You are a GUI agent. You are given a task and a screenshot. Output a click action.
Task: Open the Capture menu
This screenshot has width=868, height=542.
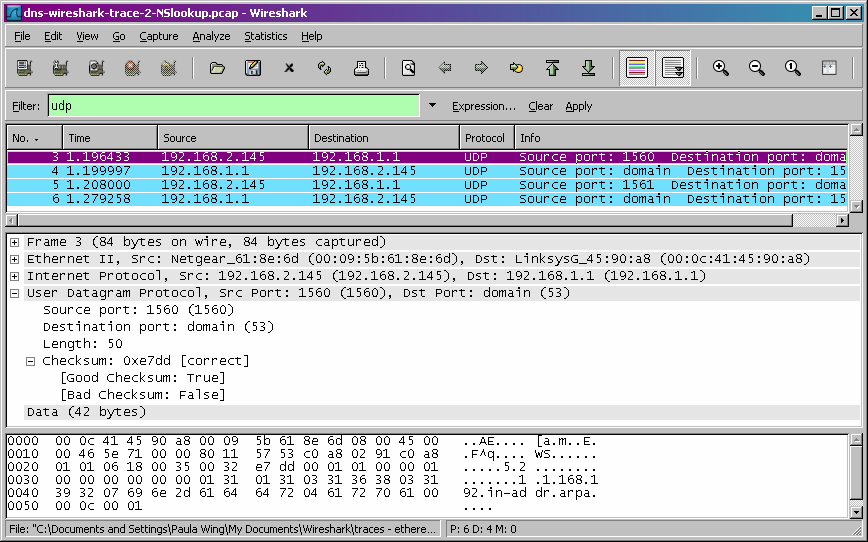pyautogui.click(x=159, y=36)
